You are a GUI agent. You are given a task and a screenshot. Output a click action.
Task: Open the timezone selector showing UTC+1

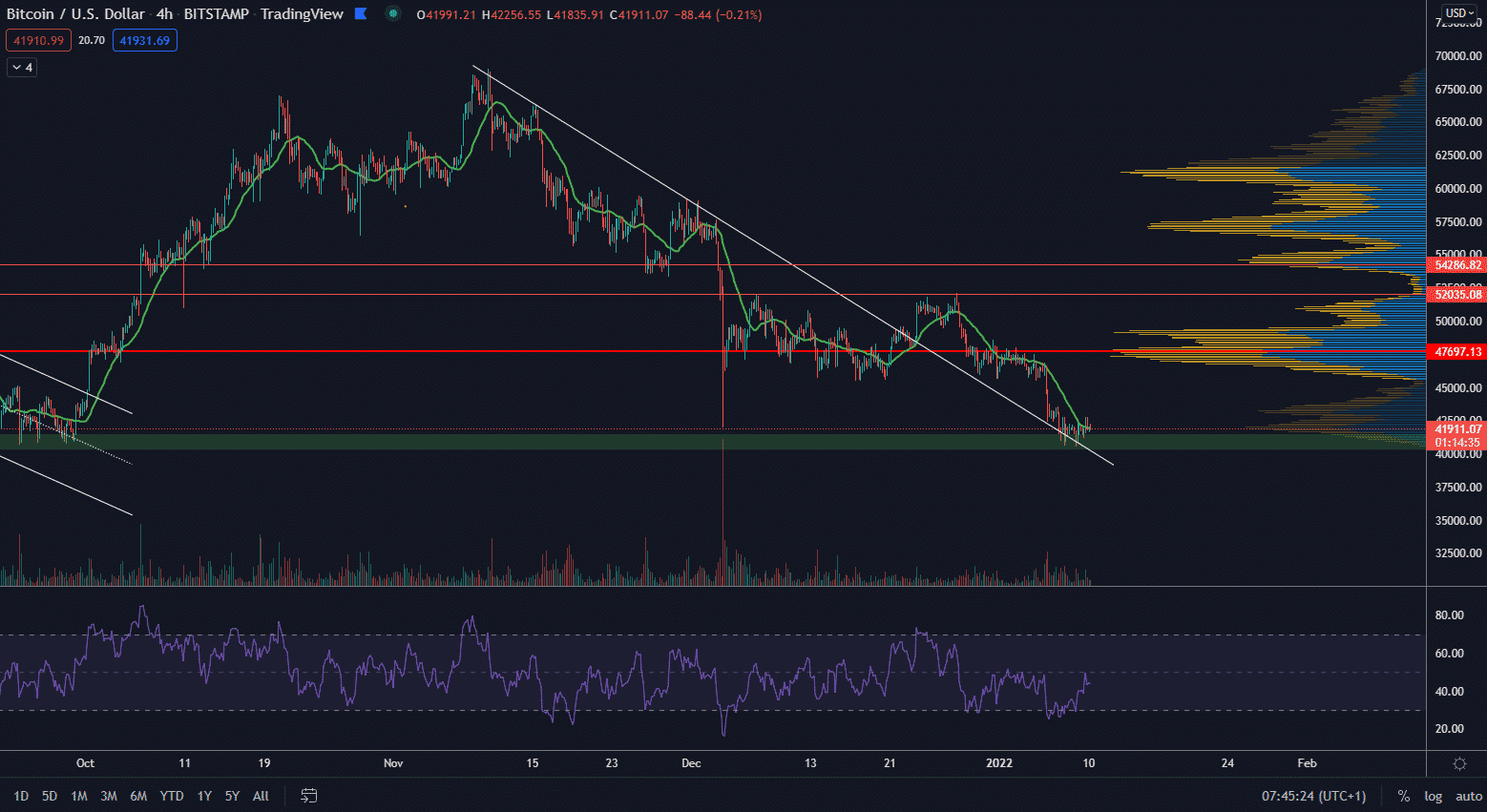click(x=1313, y=795)
